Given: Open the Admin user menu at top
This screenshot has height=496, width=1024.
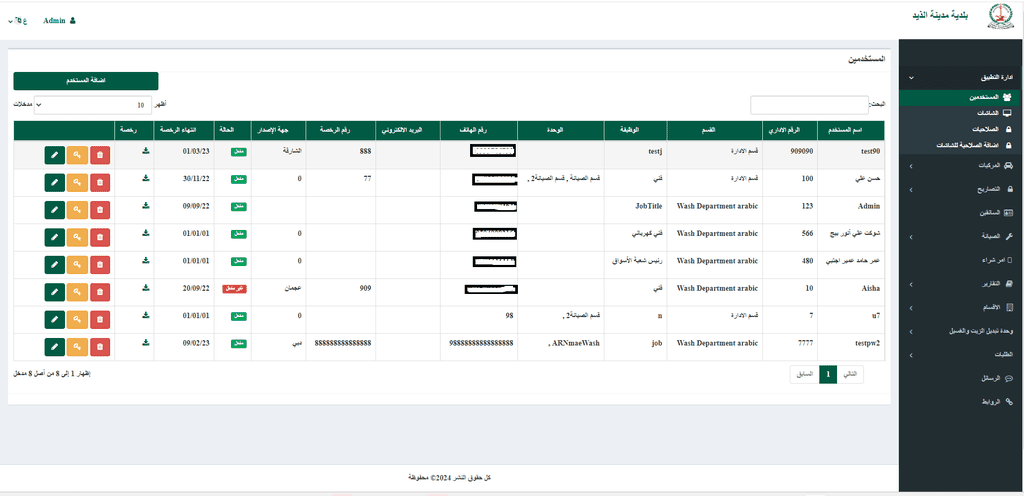Looking at the screenshot, I should click(x=59, y=20).
